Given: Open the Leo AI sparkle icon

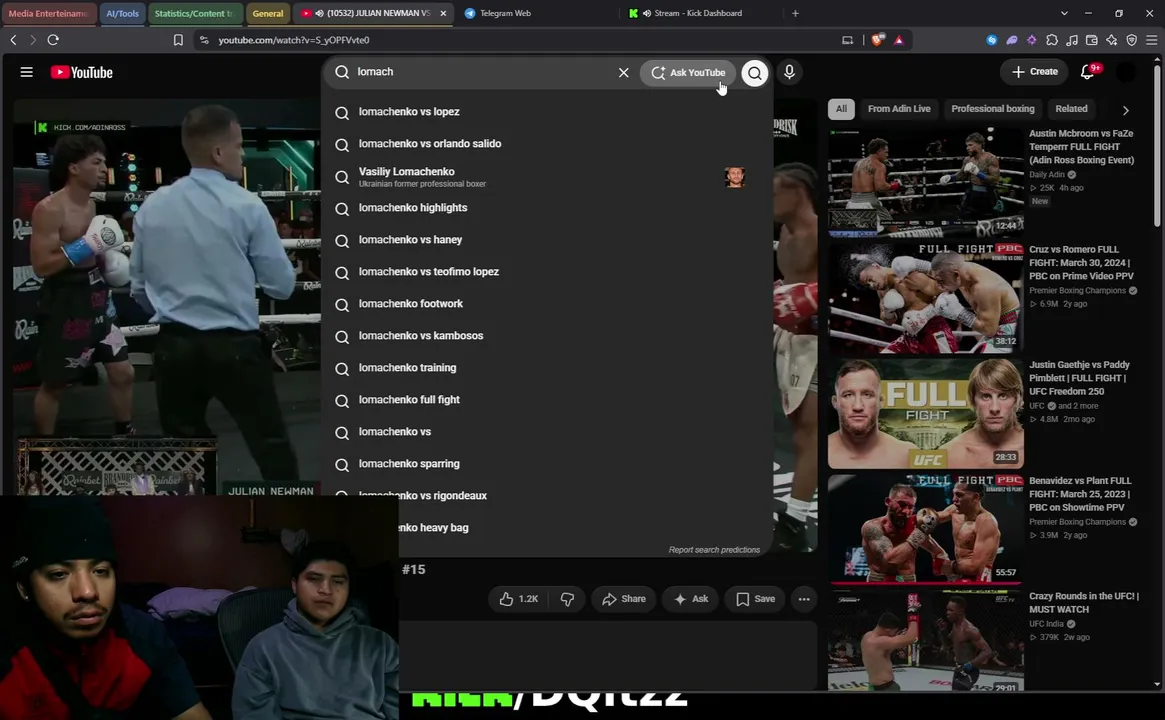Looking at the screenshot, I should click(x=1112, y=40).
